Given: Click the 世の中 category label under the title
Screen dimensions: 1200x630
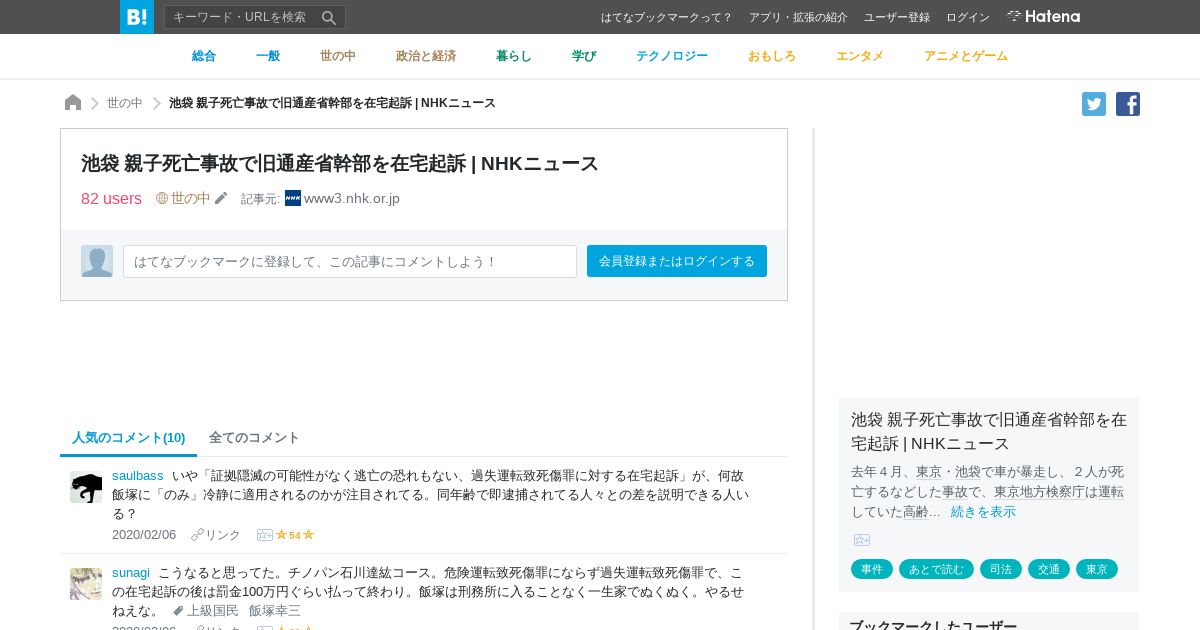Looking at the screenshot, I should (x=191, y=198).
